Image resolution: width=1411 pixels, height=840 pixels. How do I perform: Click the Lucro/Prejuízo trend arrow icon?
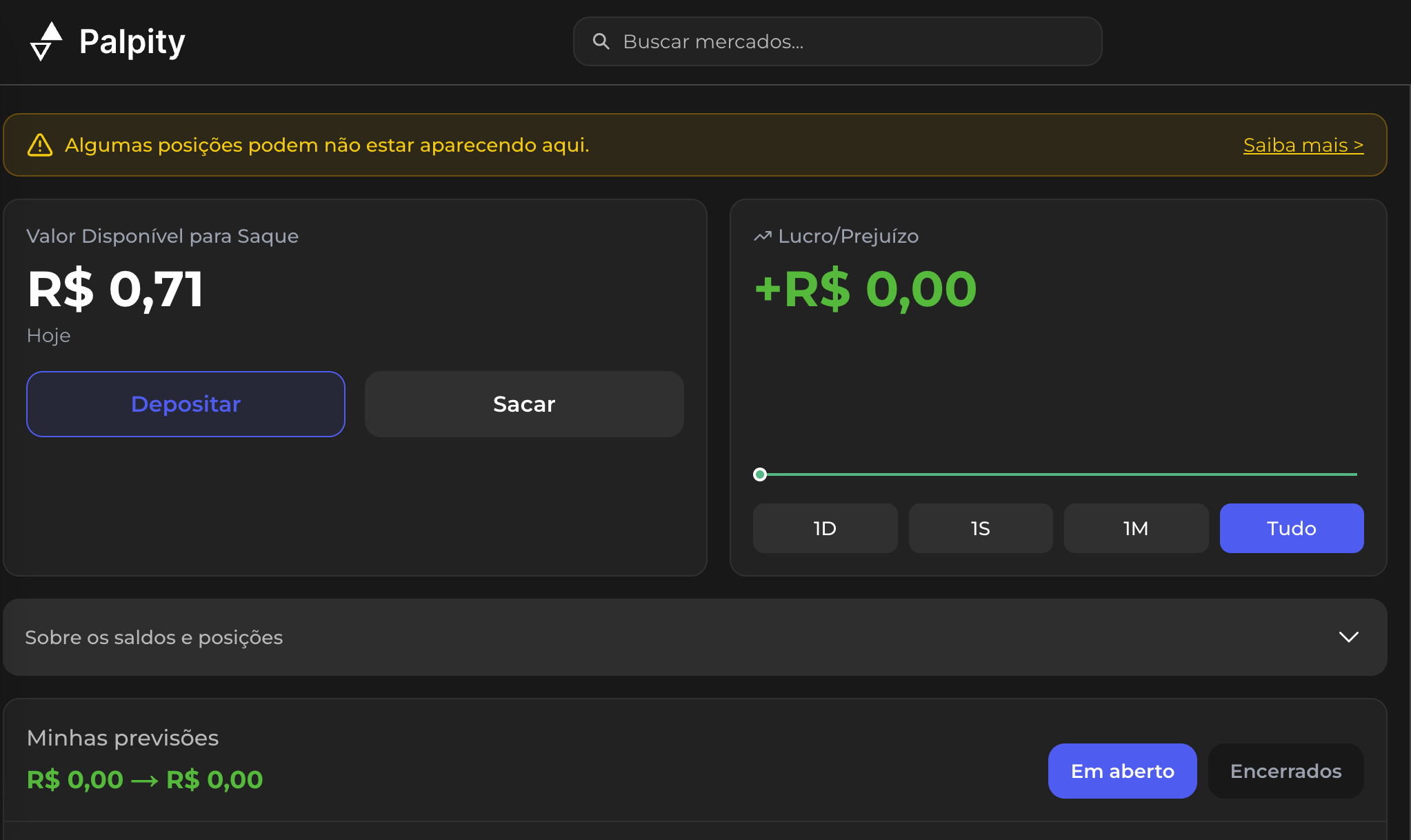[x=762, y=237]
